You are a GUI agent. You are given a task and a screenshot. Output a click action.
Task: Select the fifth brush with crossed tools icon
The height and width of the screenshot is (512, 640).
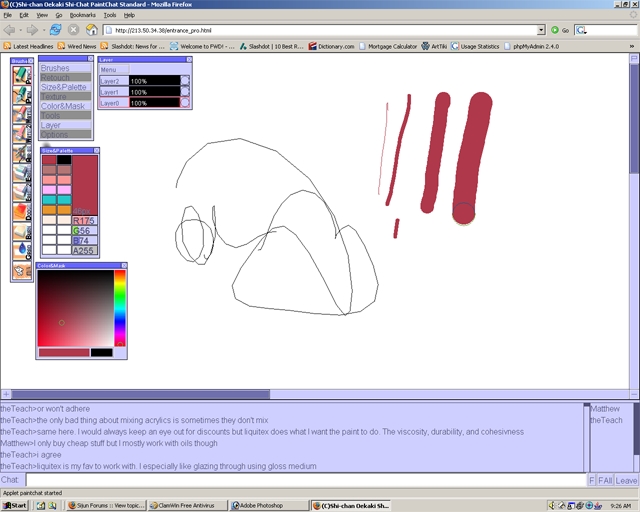pos(22,154)
